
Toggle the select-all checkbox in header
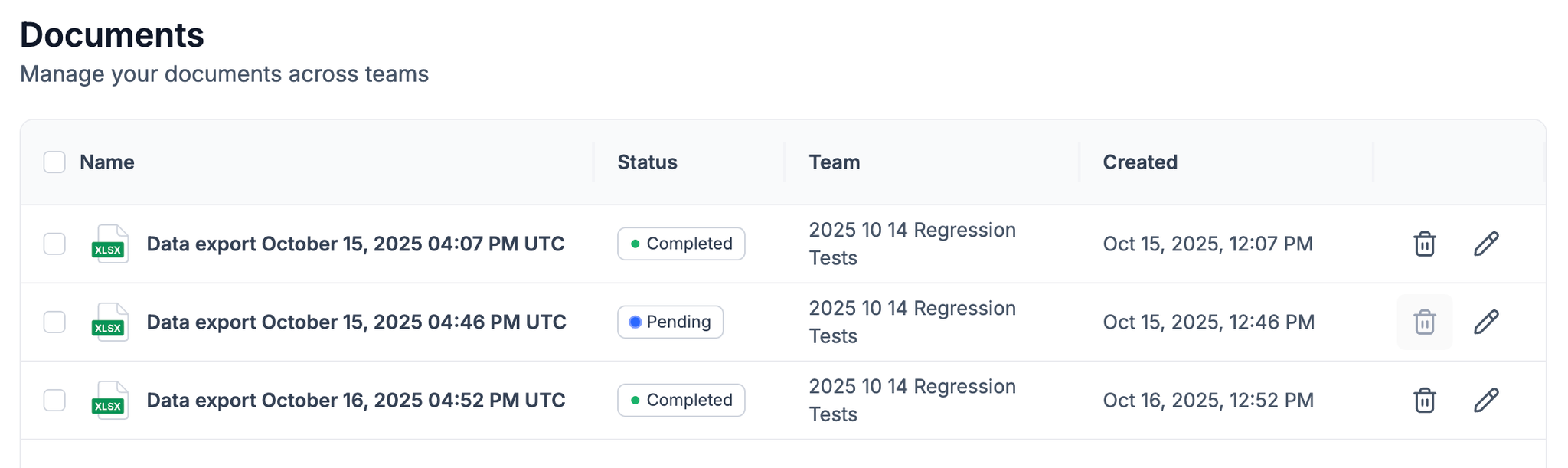(x=54, y=162)
